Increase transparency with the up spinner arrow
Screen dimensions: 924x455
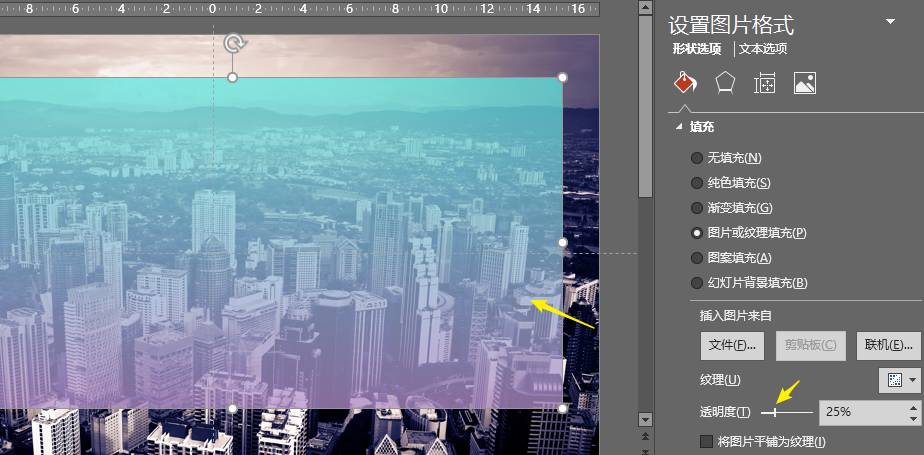pyautogui.click(x=913, y=406)
